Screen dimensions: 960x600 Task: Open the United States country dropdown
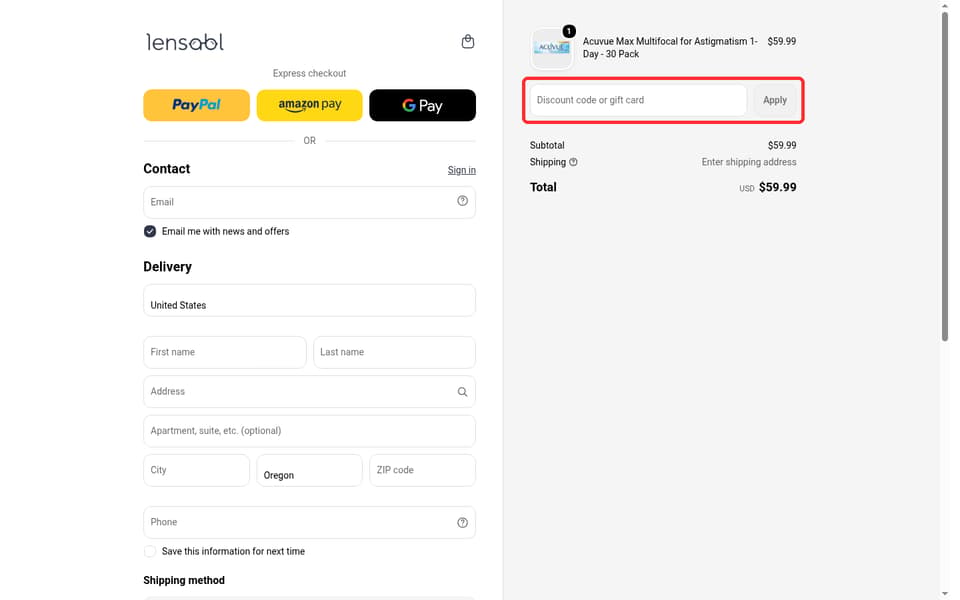pos(309,300)
